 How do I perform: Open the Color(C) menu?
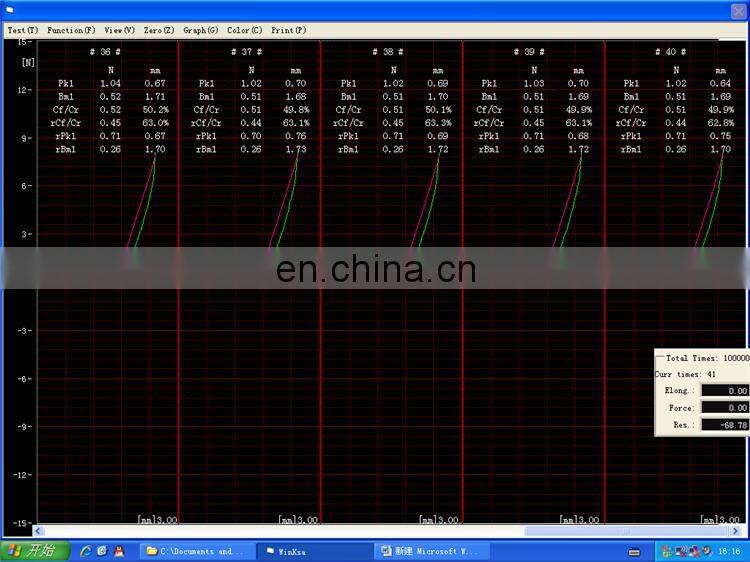244,30
